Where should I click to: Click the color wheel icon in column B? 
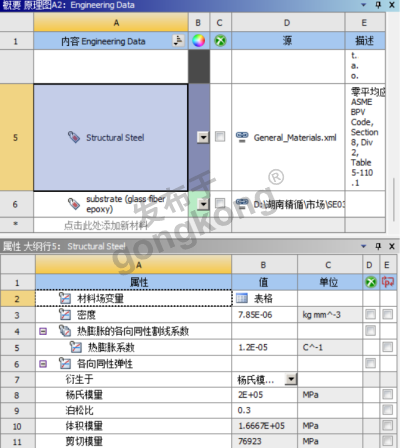pos(199,41)
